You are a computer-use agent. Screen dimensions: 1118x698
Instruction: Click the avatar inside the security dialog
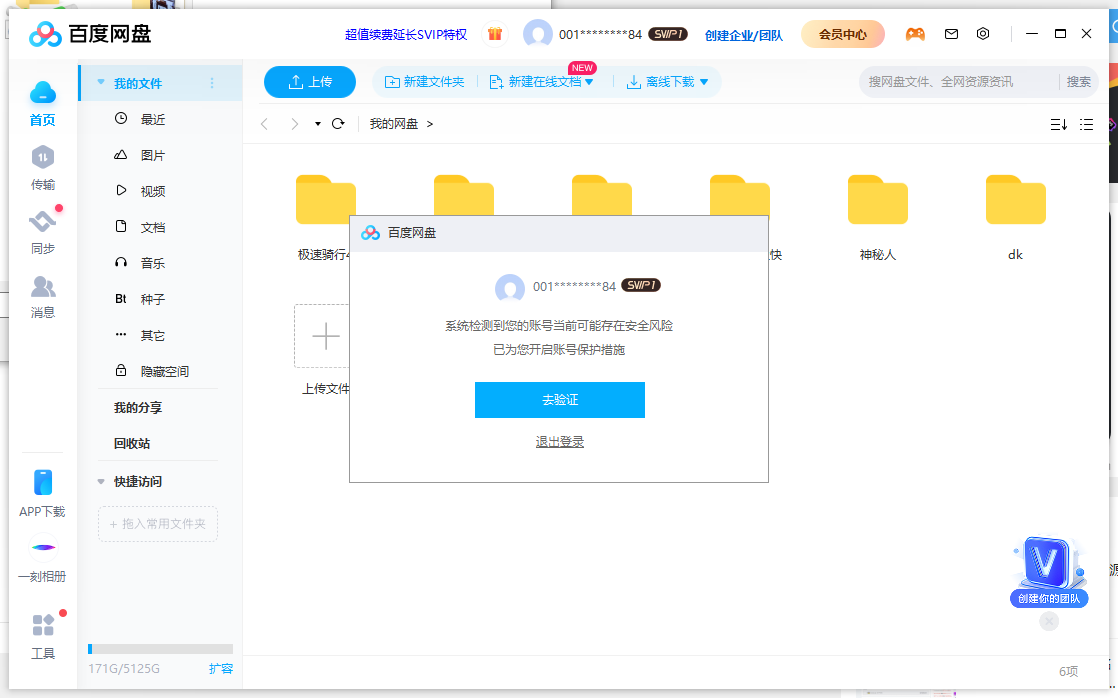point(510,287)
